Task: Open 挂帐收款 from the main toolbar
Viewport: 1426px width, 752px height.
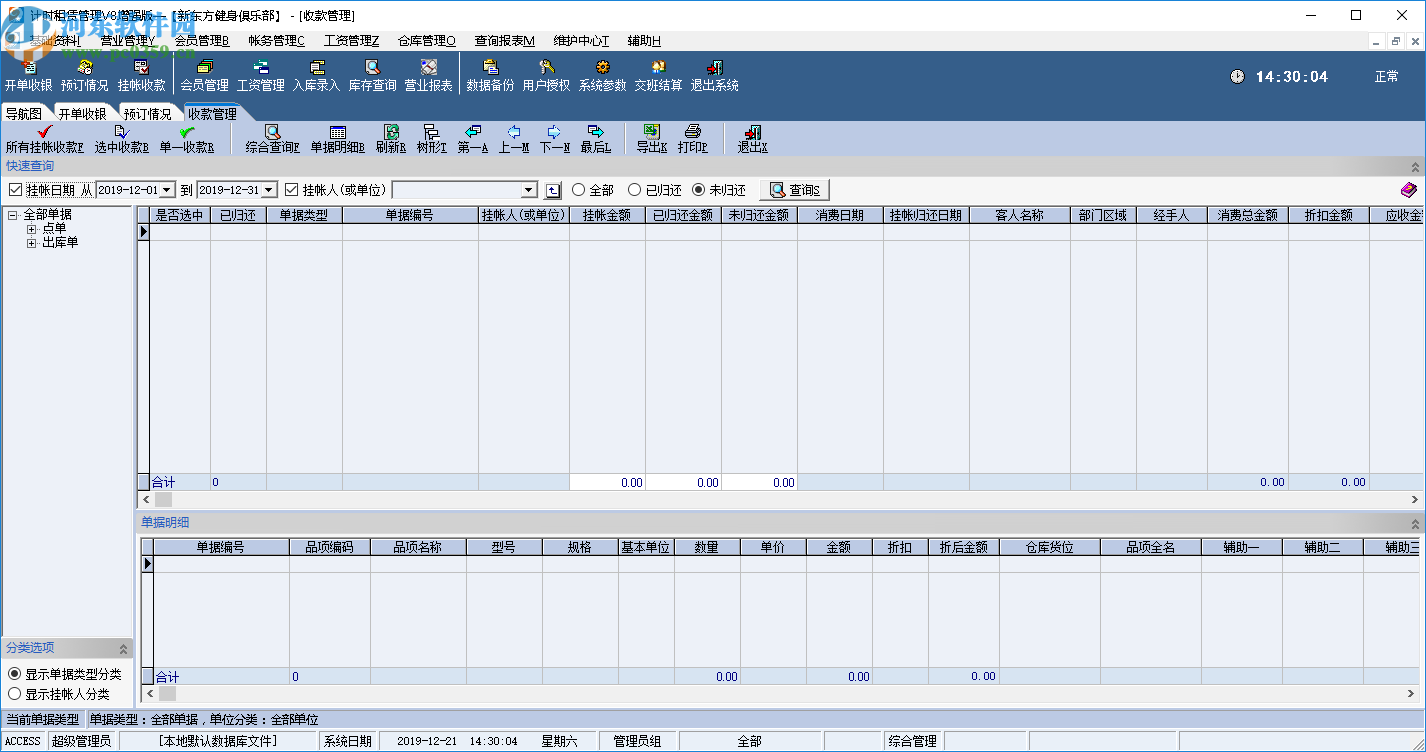Action: [141, 76]
